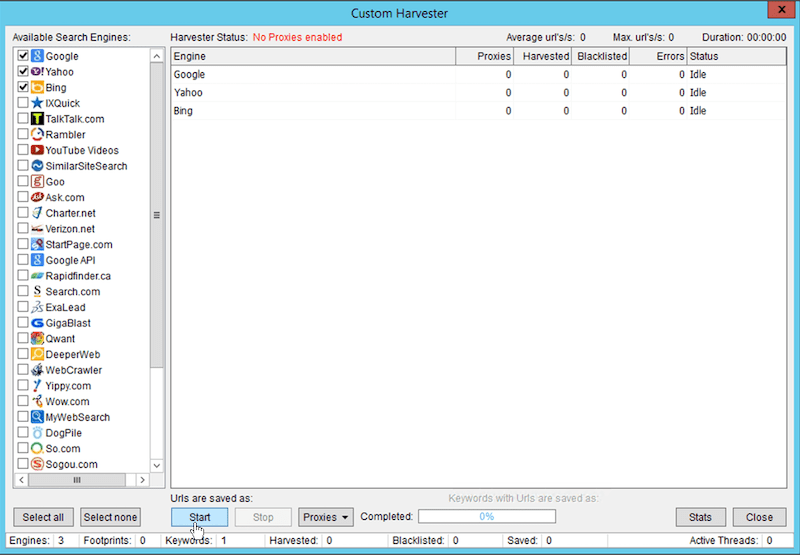Enable the Rambler checkbox

[23, 134]
